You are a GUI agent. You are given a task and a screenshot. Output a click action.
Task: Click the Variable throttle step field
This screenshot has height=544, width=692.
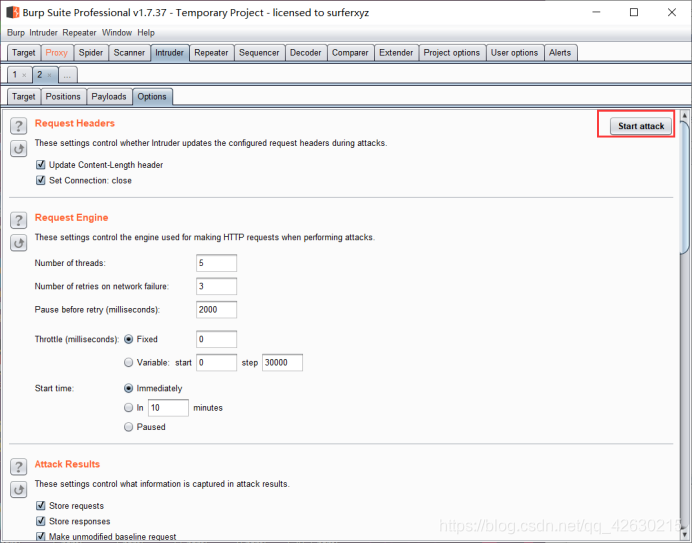[282, 363]
